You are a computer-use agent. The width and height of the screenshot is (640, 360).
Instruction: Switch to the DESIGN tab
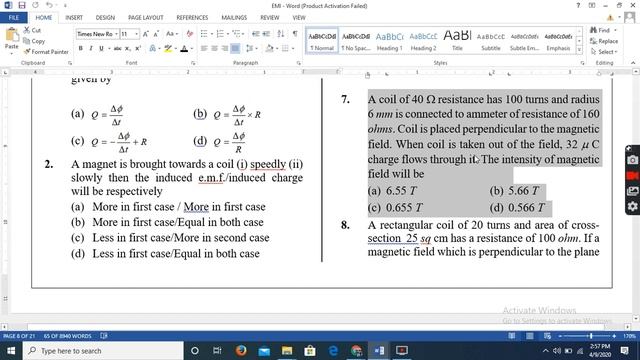[105, 18]
